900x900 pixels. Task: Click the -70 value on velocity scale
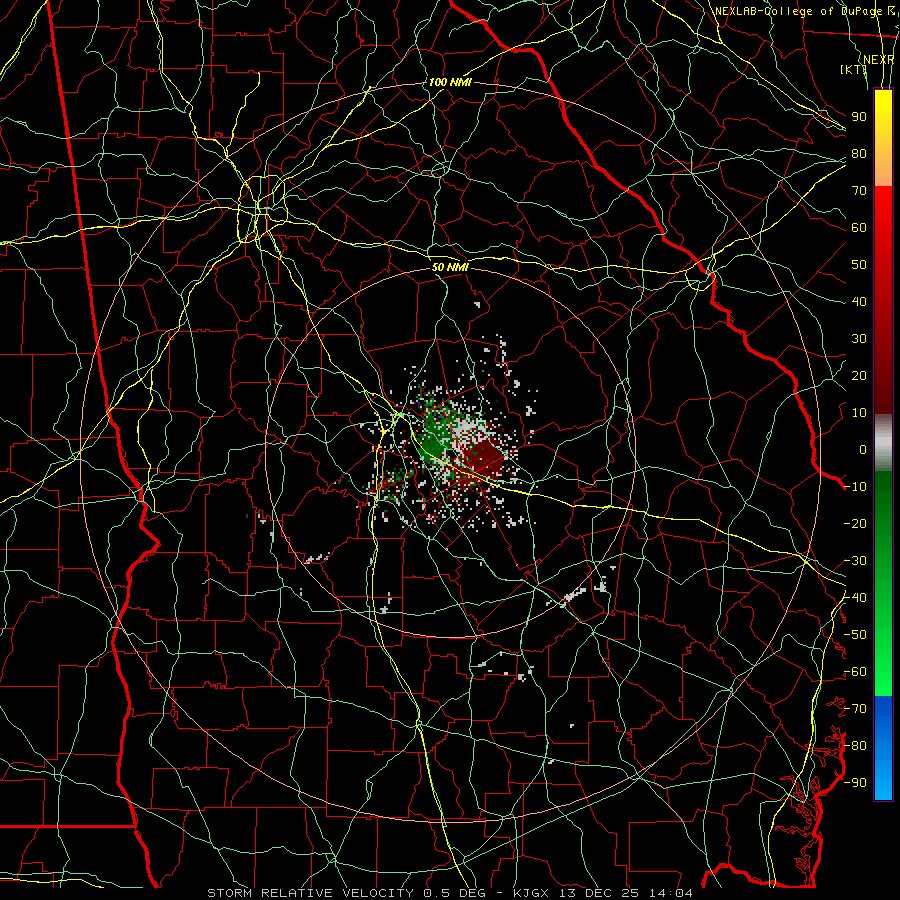click(x=855, y=709)
